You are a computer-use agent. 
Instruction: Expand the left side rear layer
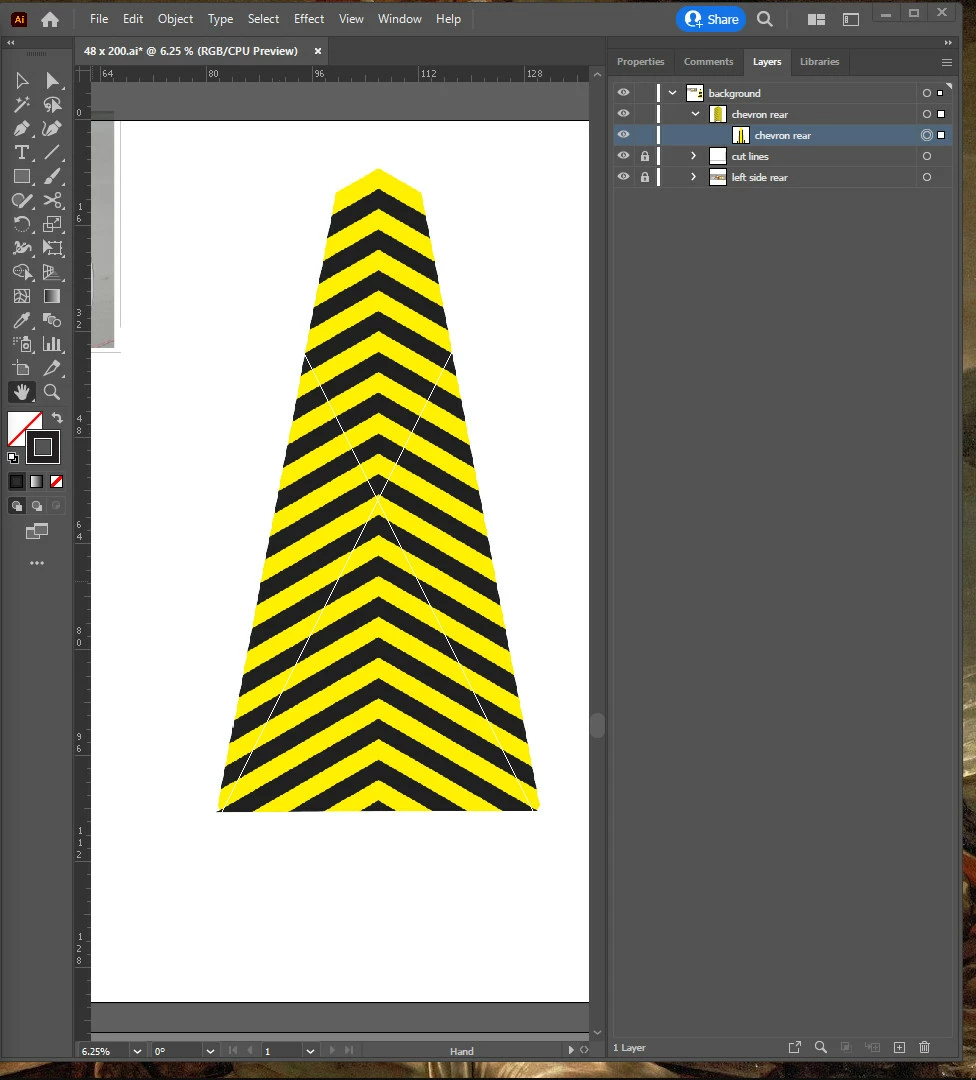694,177
